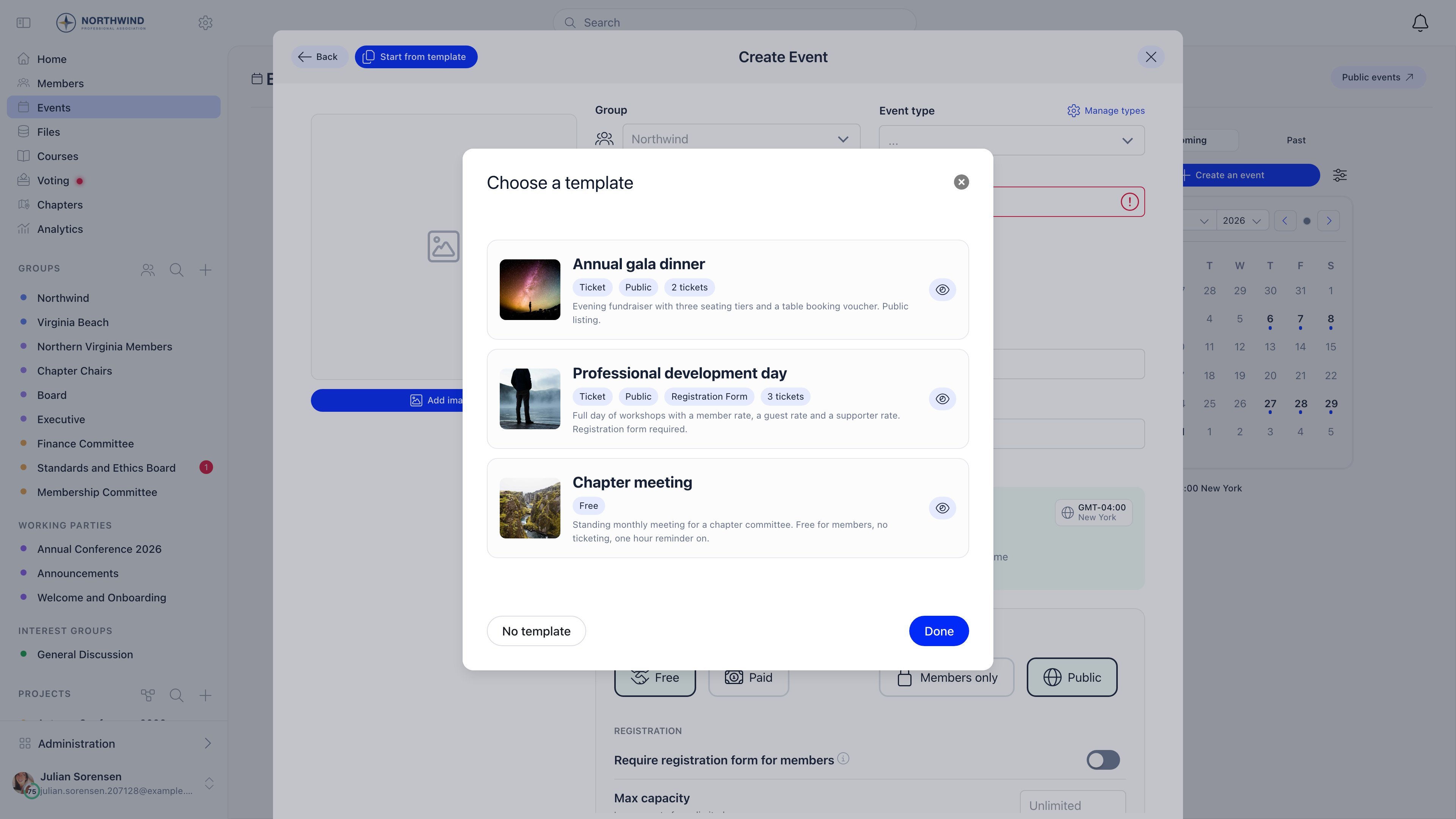Open Members in sidebar
This screenshot has width=1456, height=819.
(114, 83)
